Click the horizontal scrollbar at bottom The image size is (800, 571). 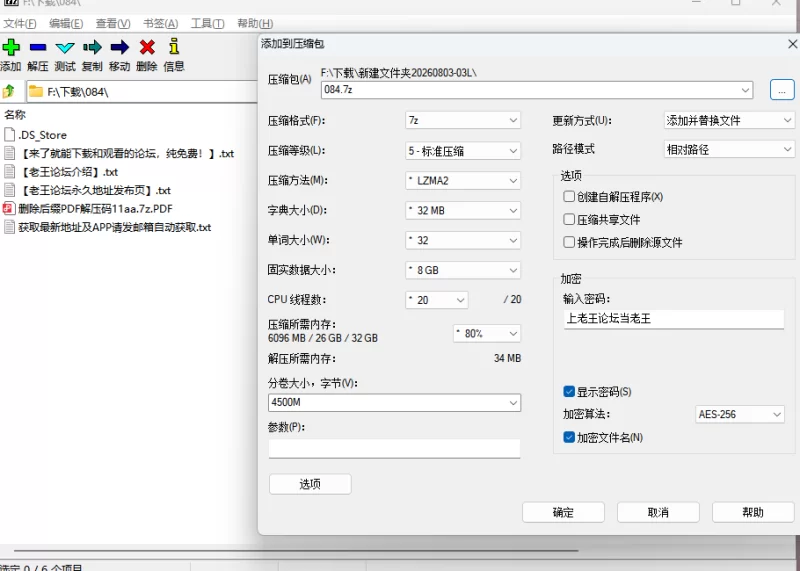click(296, 551)
